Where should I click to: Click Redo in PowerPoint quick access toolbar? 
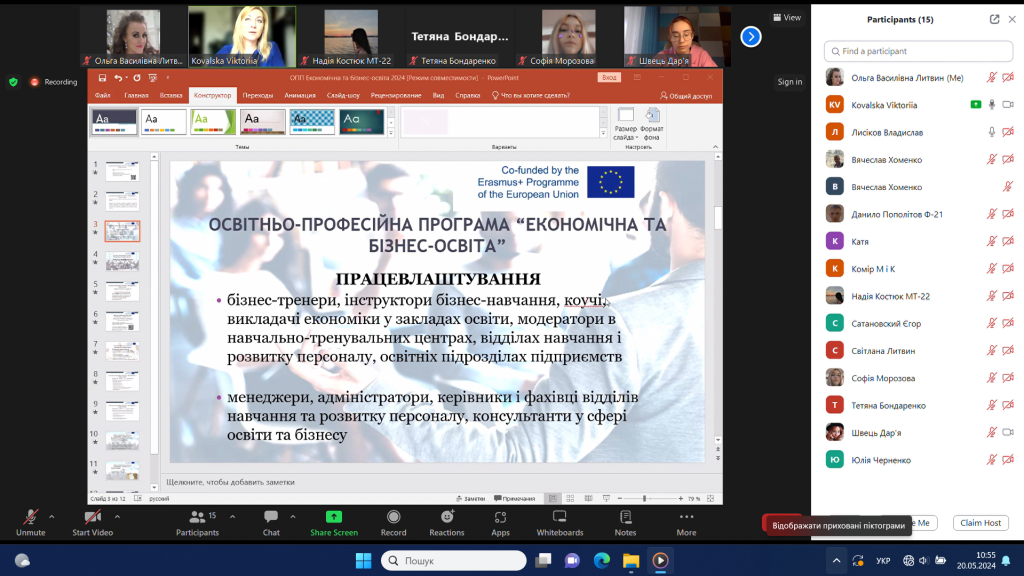136,78
